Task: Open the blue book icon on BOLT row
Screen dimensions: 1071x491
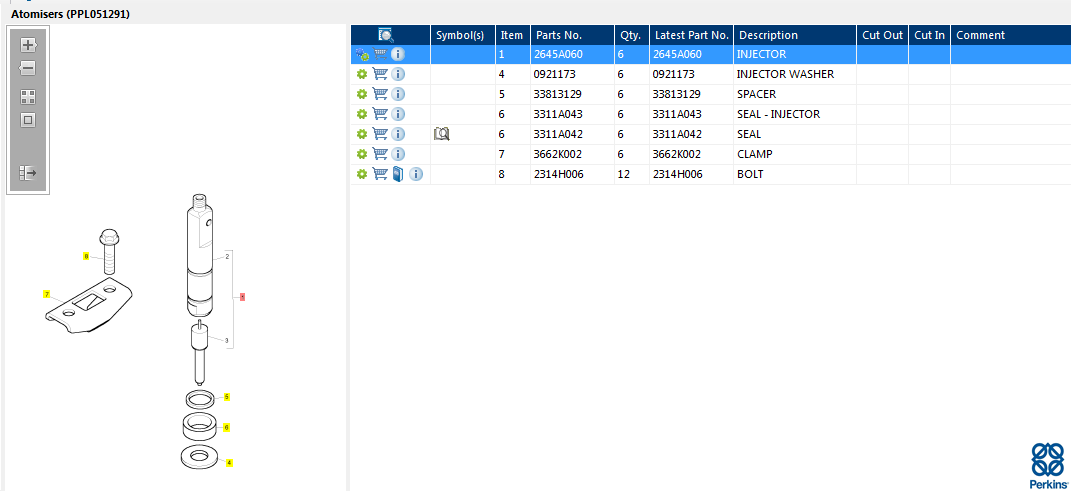Action: (x=398, y=174)
